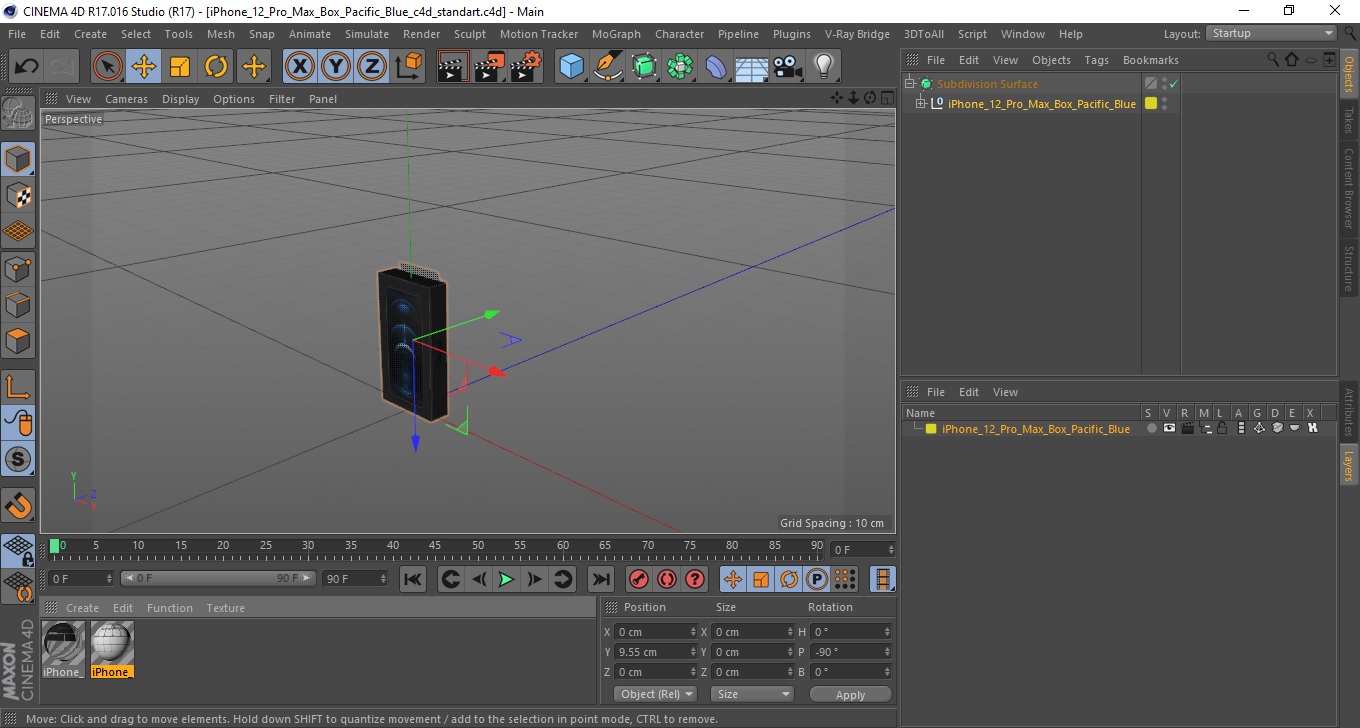Toggle layer render clapper icon

coord(1187,428)
